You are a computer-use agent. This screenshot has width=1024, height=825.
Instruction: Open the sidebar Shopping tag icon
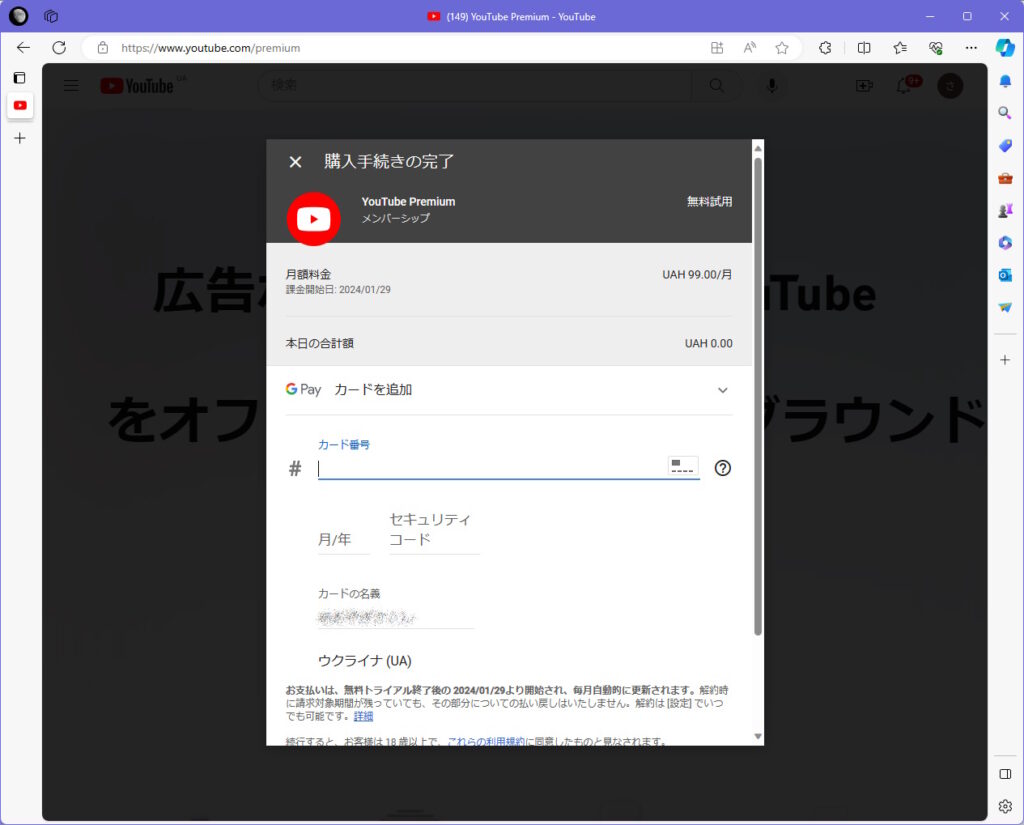(x=1005, y=145)
